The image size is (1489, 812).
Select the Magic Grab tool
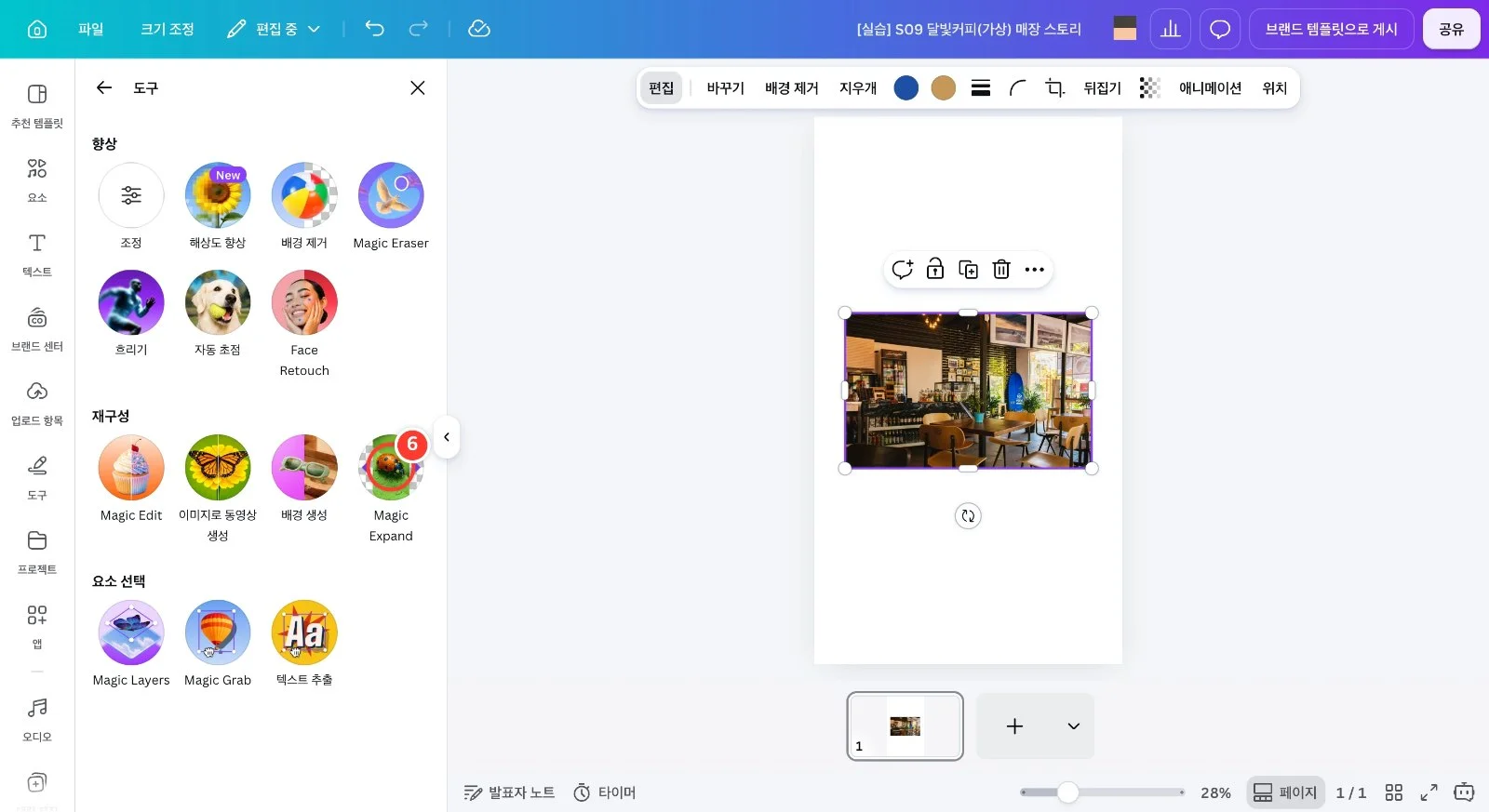pos(218,632)
